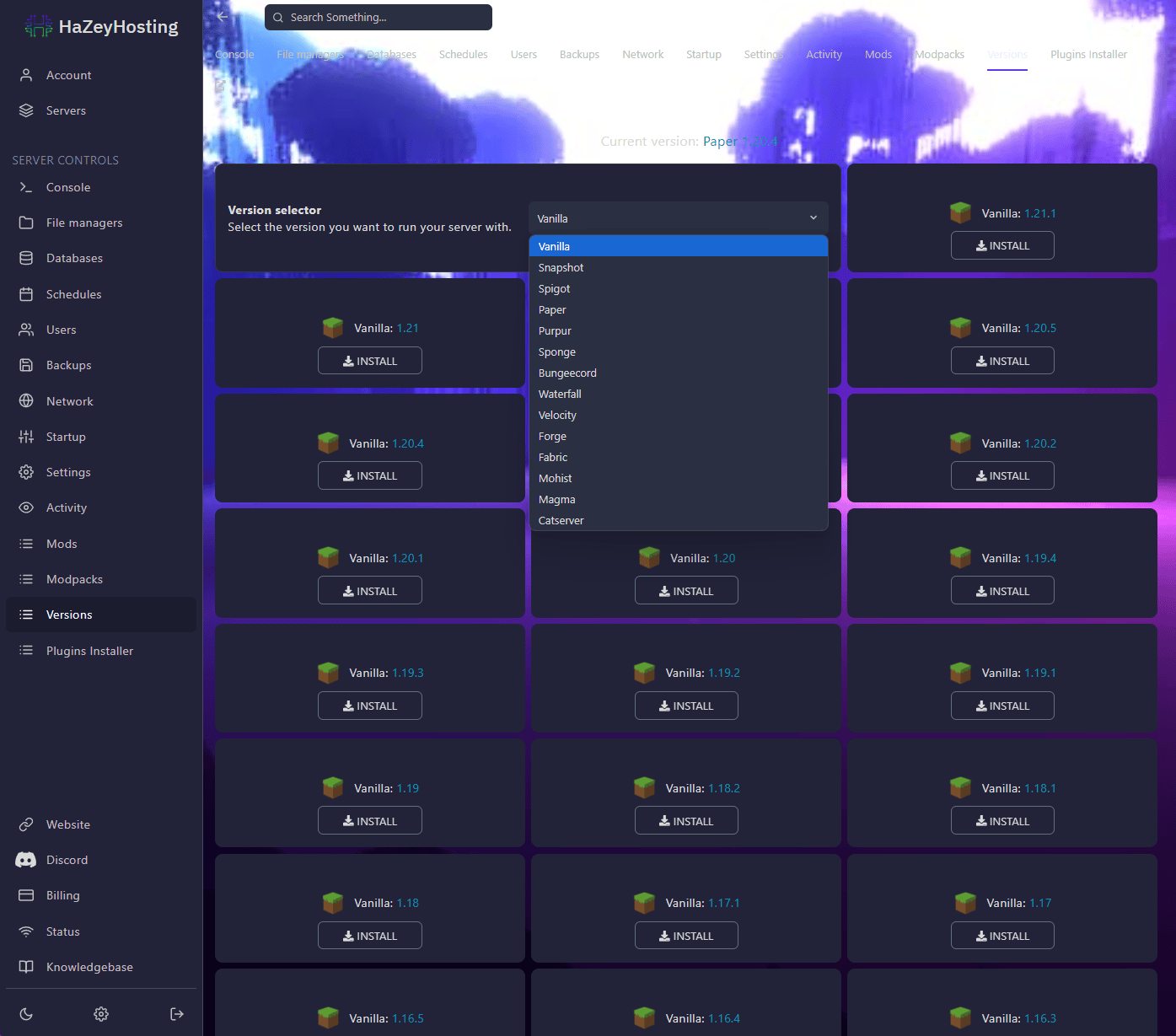Click the Mods list icon

tap(26, 544)
